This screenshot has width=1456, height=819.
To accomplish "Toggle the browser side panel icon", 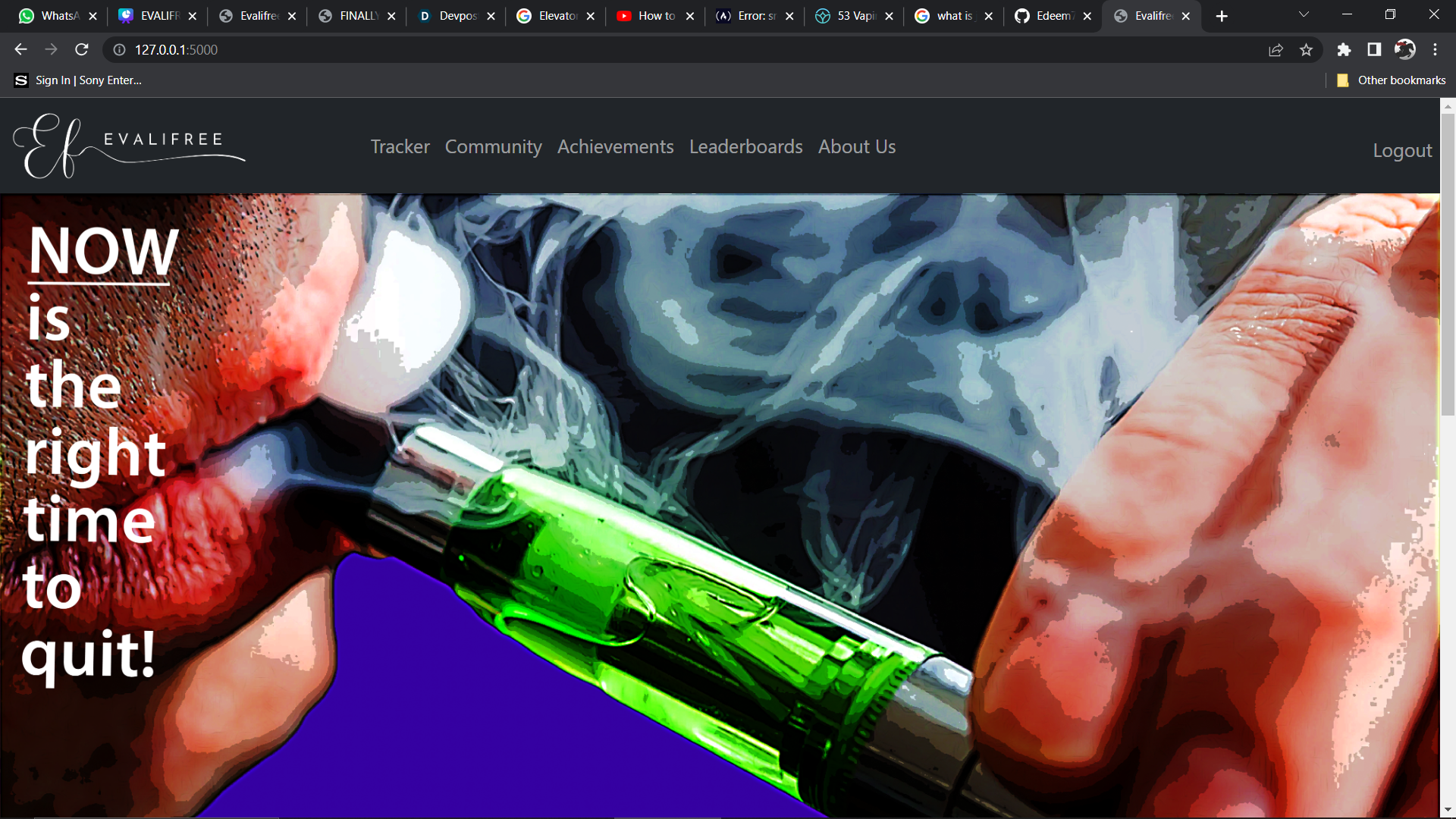I will tap(1374, 49).
